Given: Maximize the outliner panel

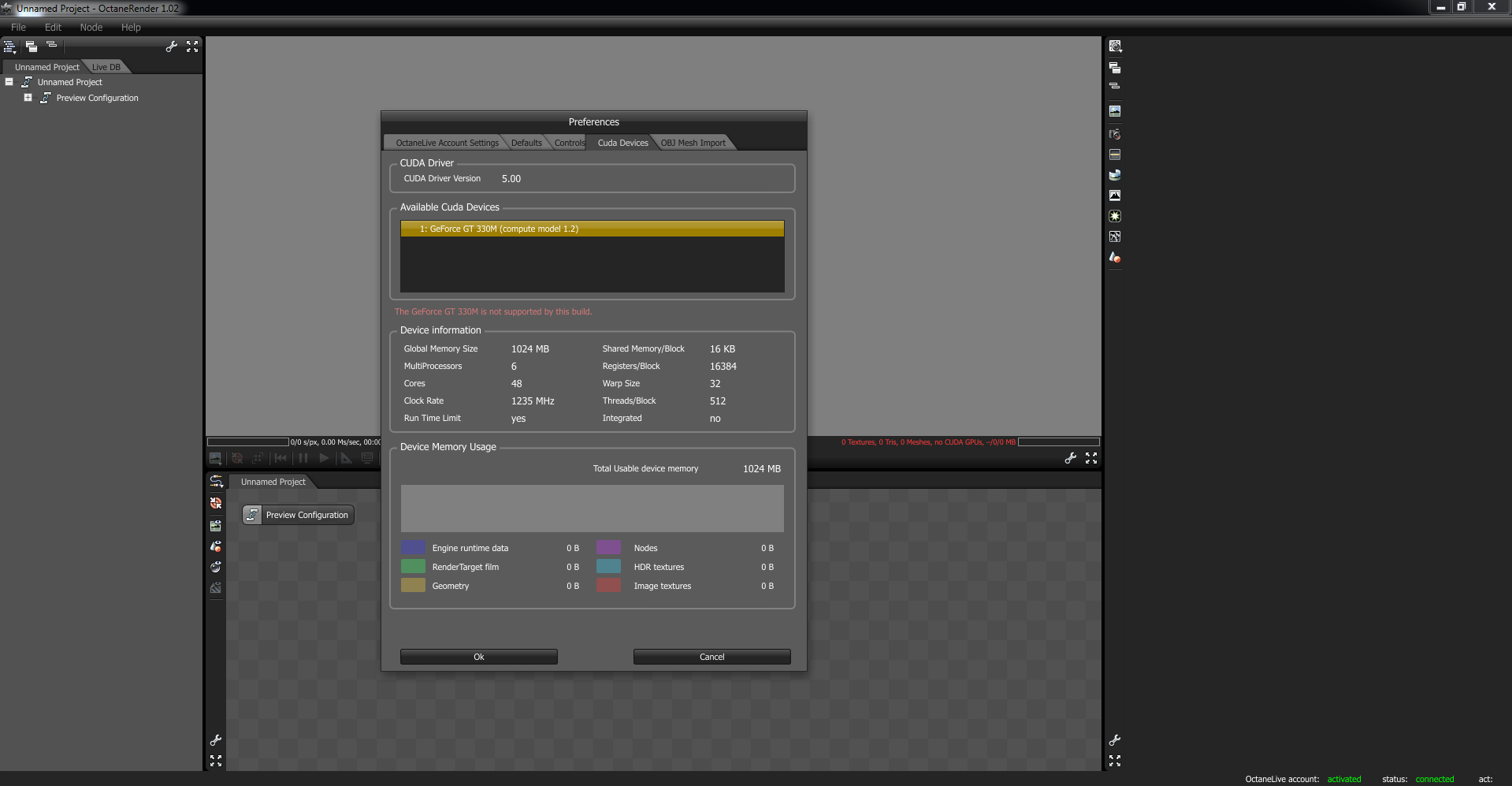Looking at the screenshot, I should click(x=192, y=47).
